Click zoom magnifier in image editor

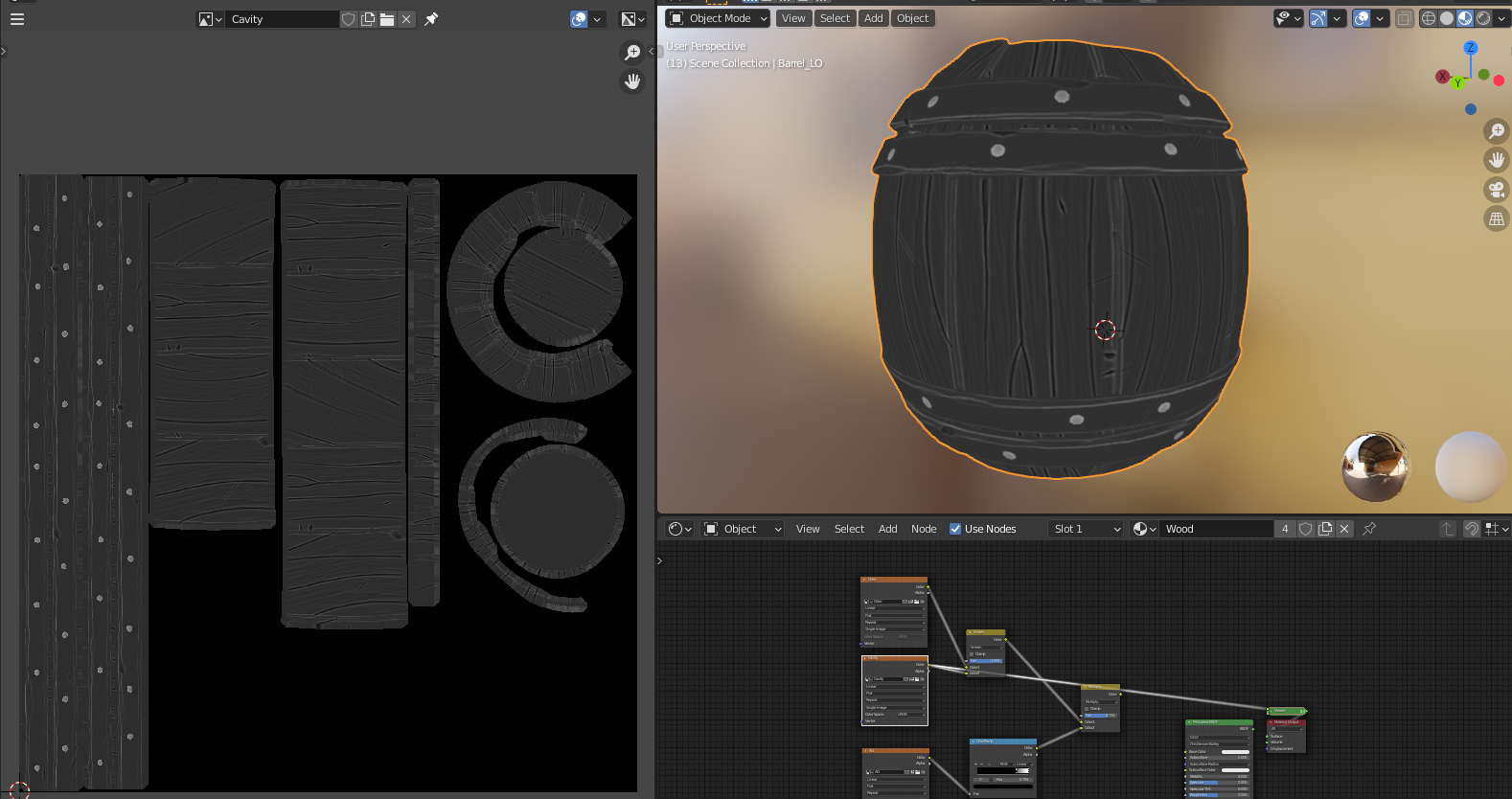[632, 53]
